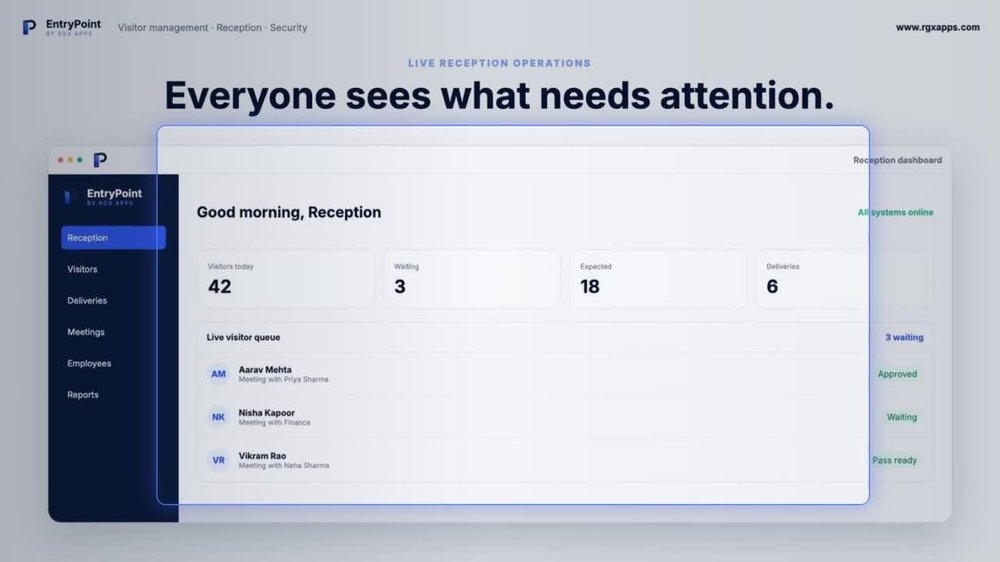
Task: Click the Approved status badge
Action: tap(897, 374)
